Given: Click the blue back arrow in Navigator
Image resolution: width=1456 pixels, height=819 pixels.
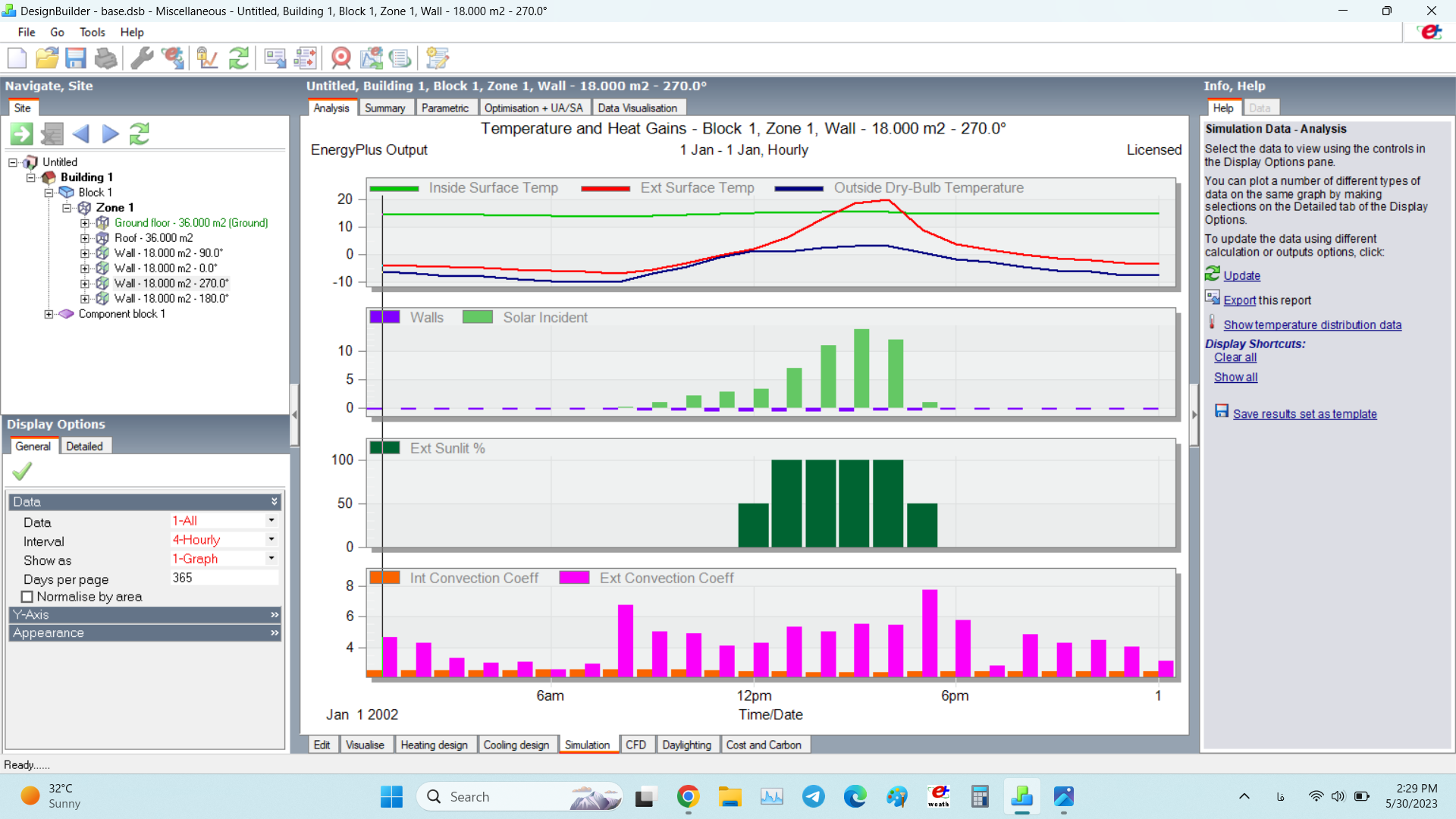Looking at the screenshot, I should point(81,134).
